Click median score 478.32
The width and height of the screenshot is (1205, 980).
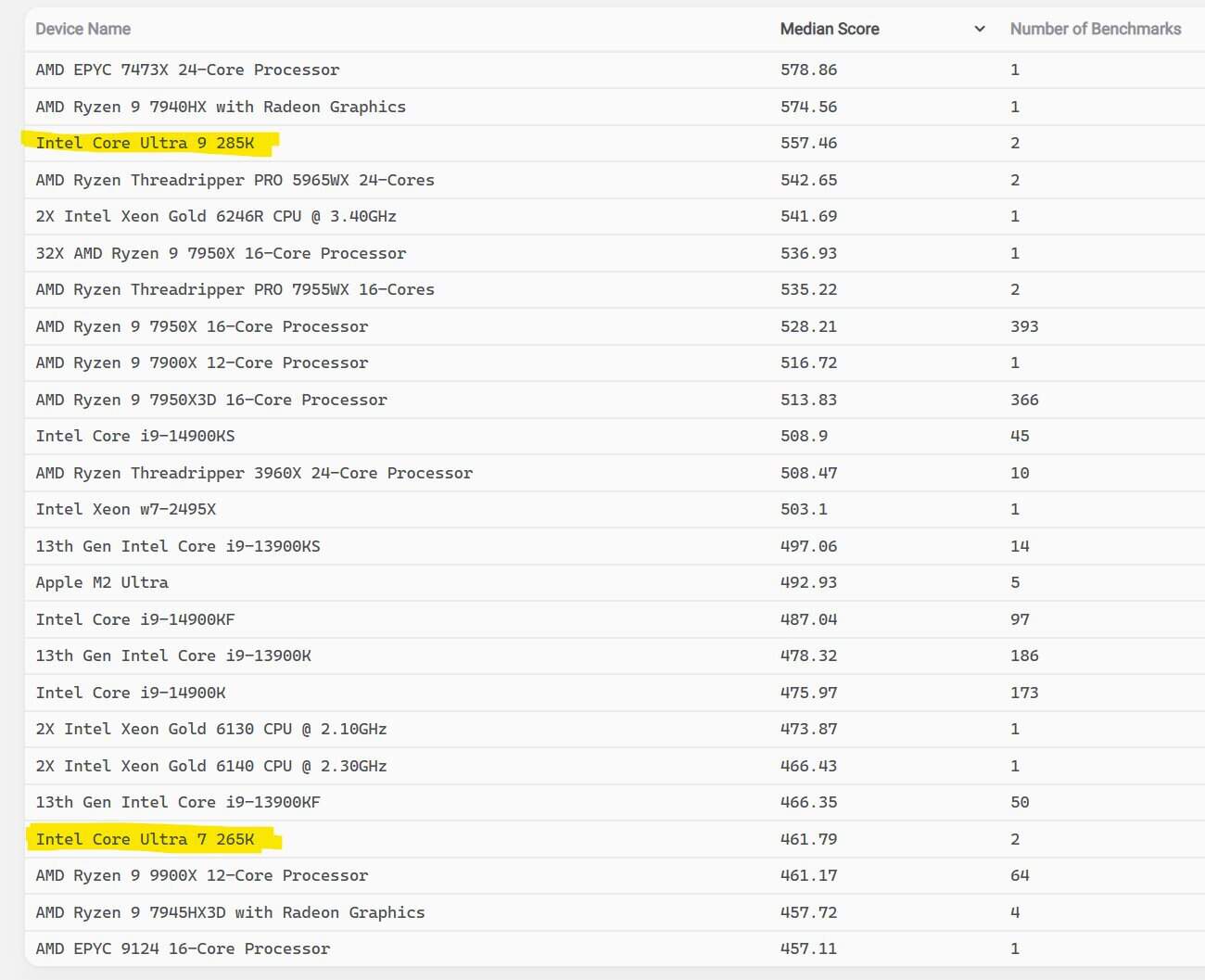(808, 655)
